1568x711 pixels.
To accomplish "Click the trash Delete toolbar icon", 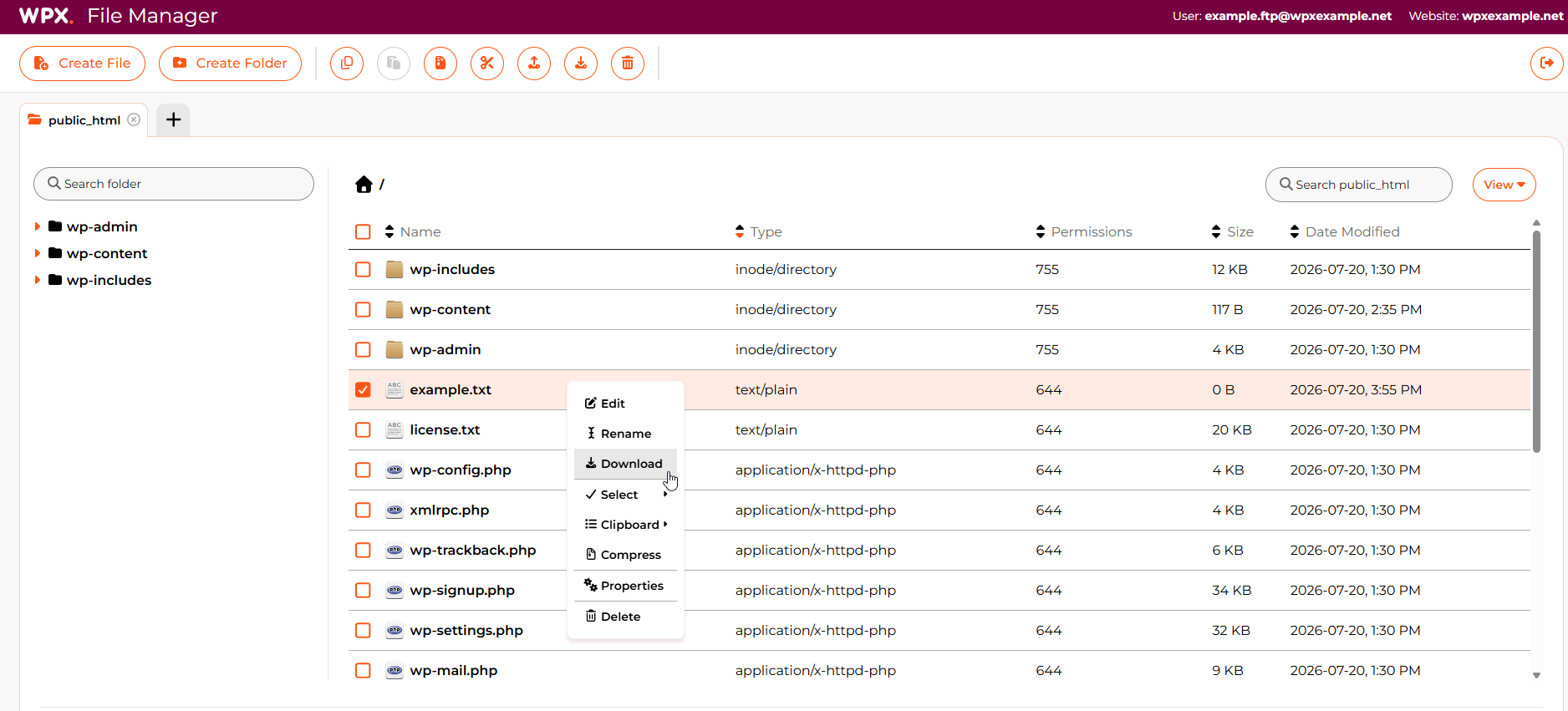I will (628, 63).
